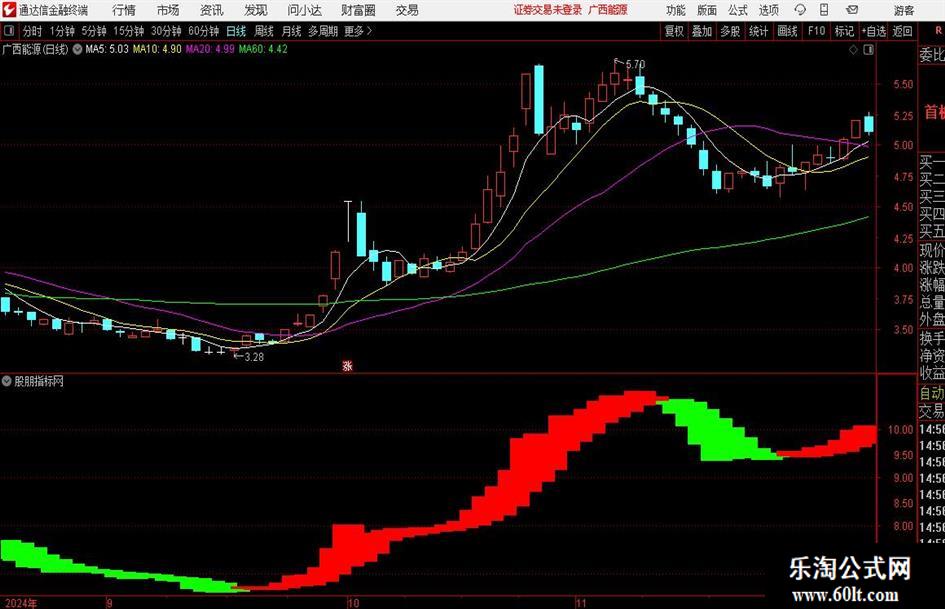This screenshot has width=945, height=609.
Task: Click the 统计 statistics button
Action: click(758, 31)
